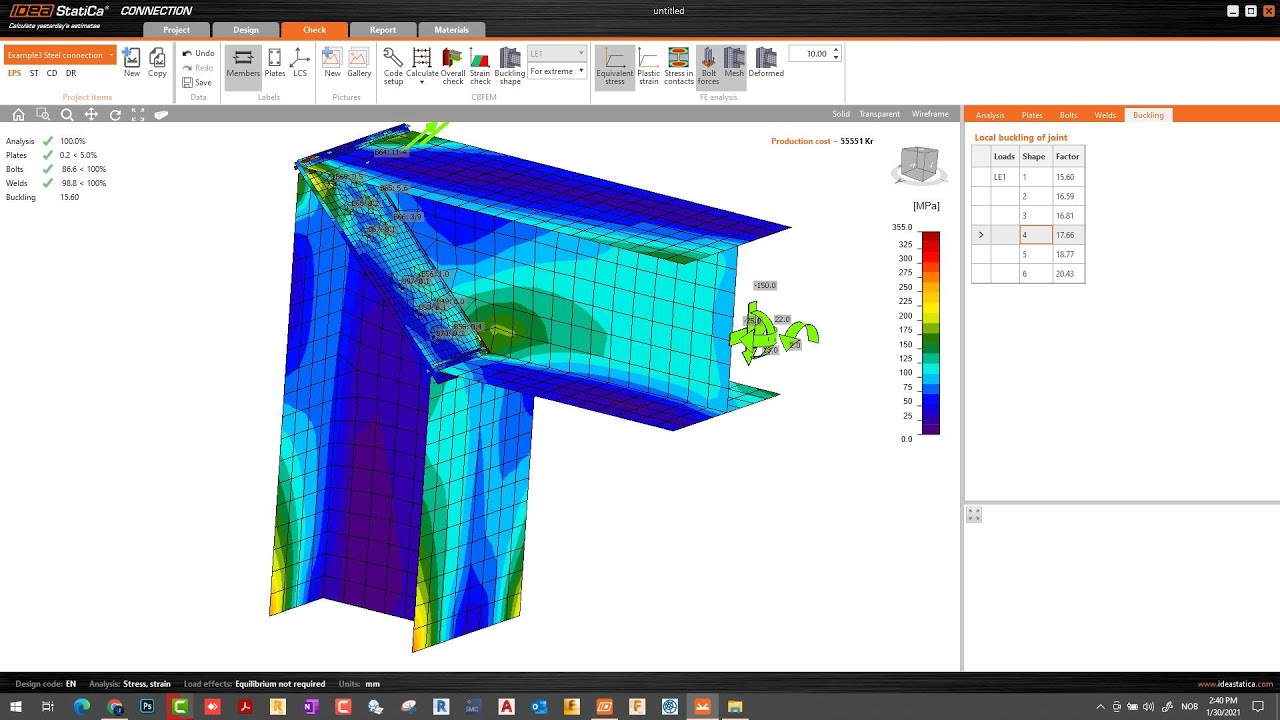Open the Report tab

(x=383, y=30)
